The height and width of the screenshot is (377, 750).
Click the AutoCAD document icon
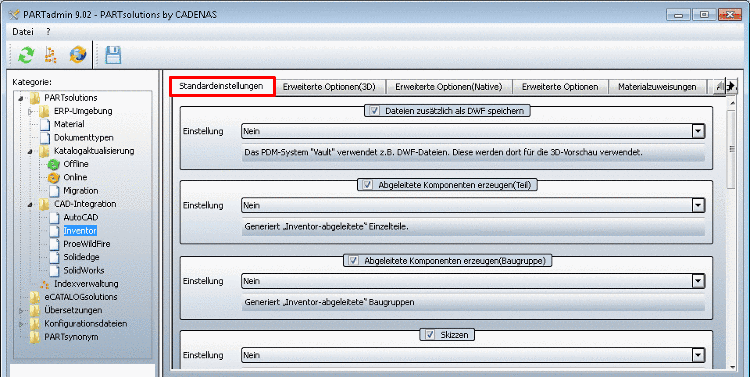55,218
